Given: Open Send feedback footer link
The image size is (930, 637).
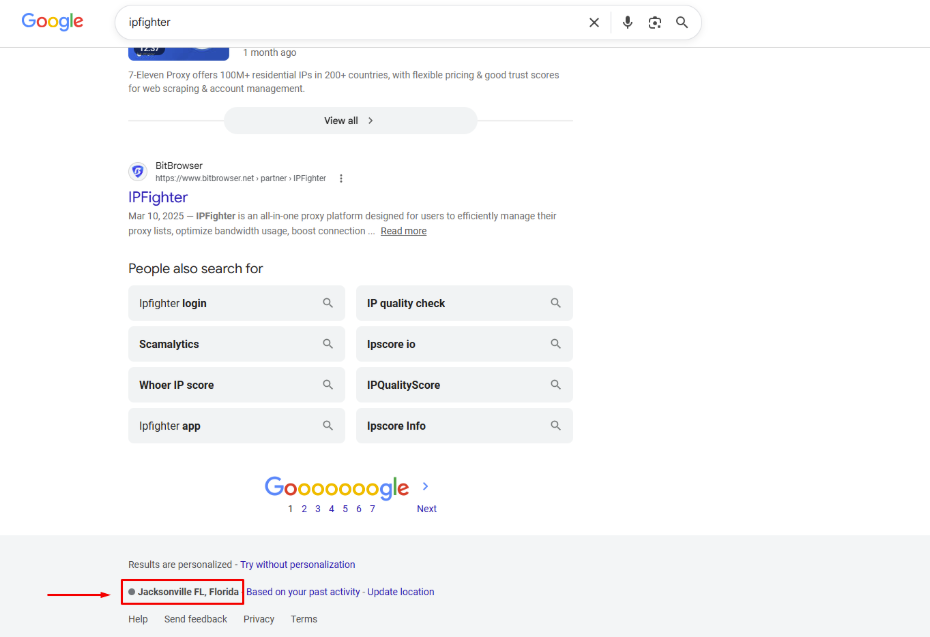Looking at the screenshot, I should click(x=196, y=619).
